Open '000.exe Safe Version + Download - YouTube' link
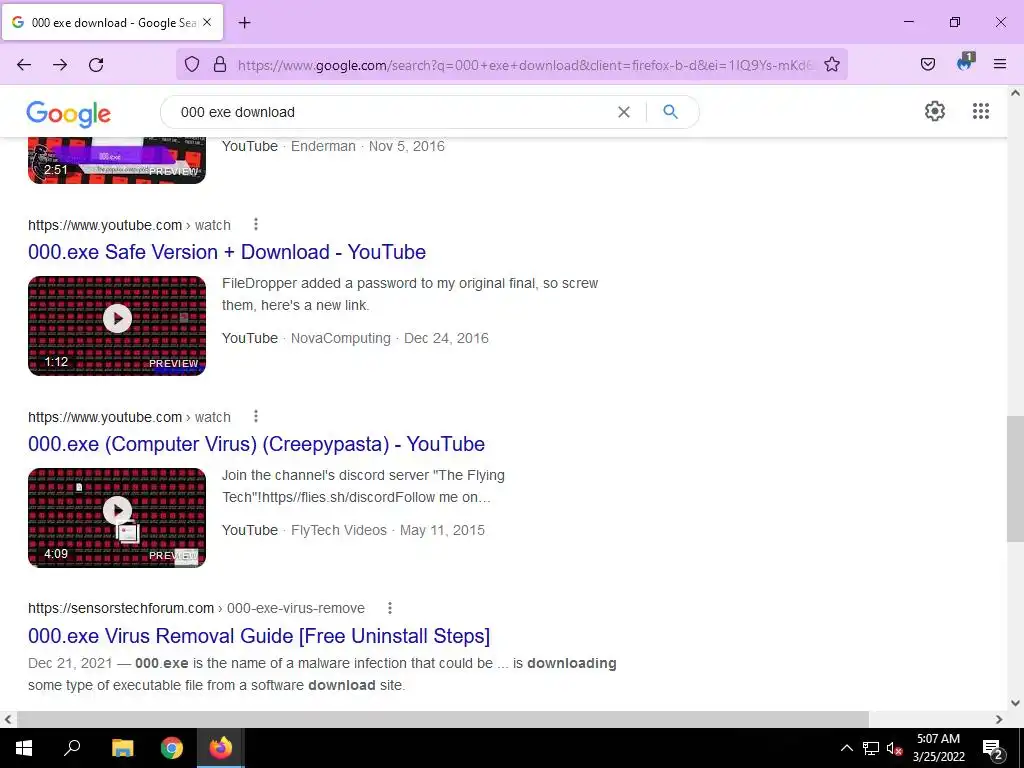Screen dimensions: 1024x768 227,252
